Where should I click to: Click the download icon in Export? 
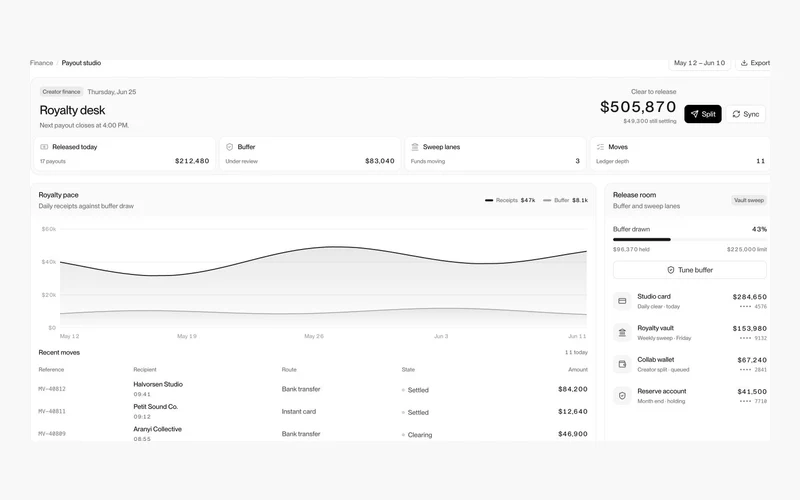pos(744,63)
